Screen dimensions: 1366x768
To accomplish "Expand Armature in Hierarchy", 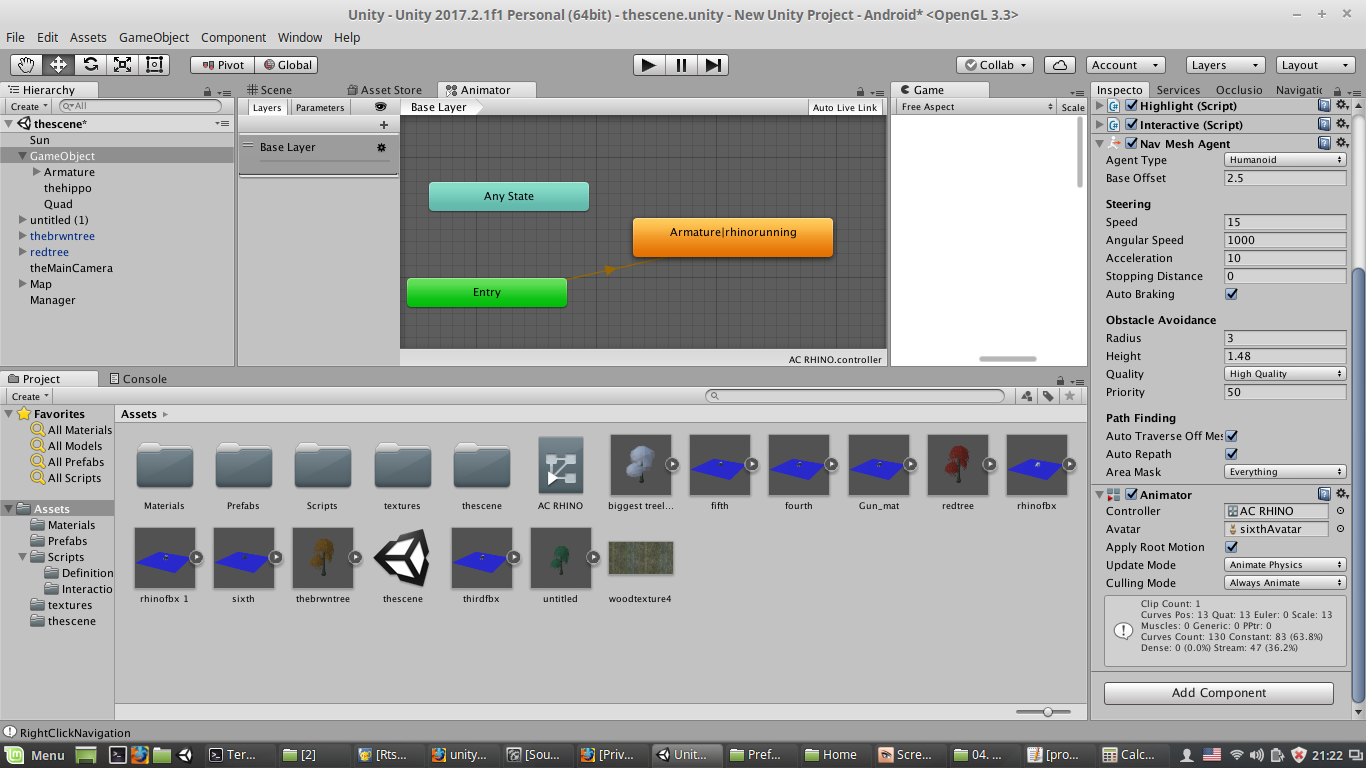I will [x=37, y=172].
